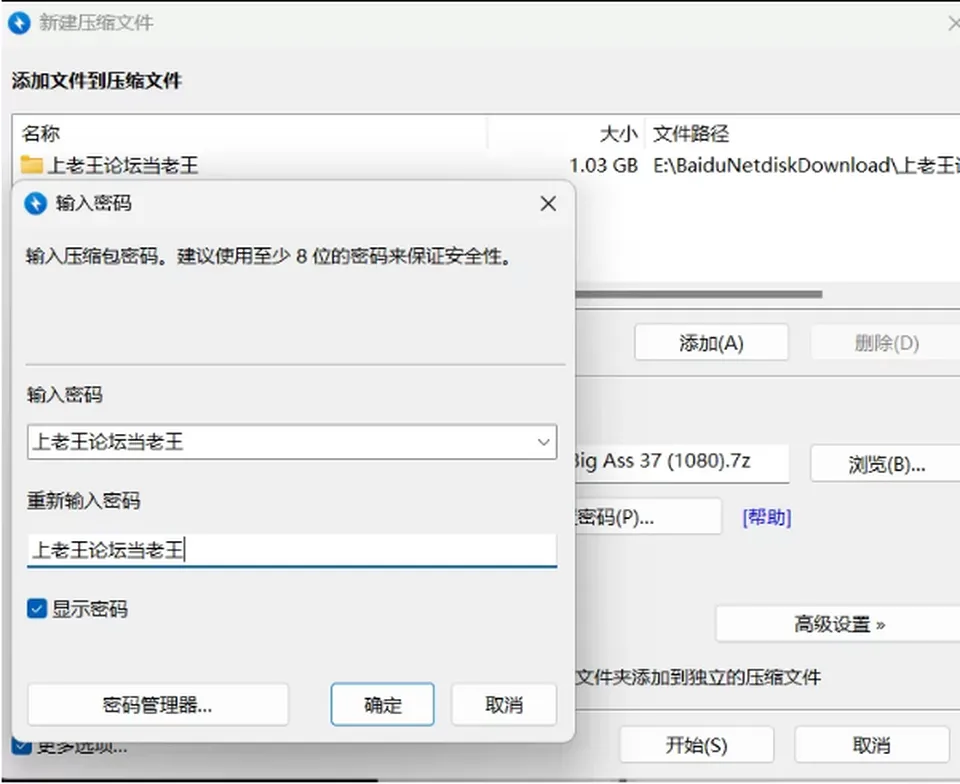Click the Bandizip icon in 输入密码 title bar
Viewport: 960px width, 784px height.
(x=36, y=203)
